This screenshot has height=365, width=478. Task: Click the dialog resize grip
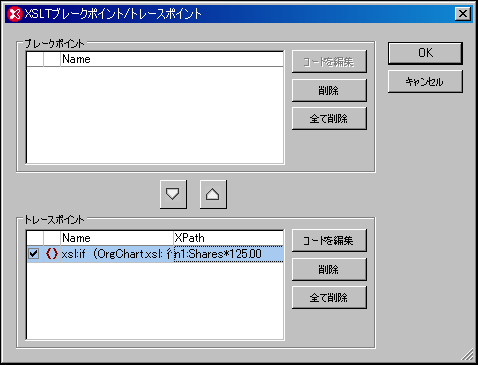[468, 354]
